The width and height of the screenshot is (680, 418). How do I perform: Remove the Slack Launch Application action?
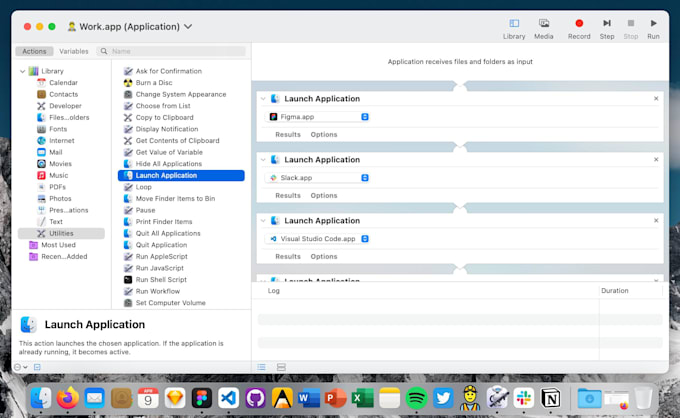point(656,160)
